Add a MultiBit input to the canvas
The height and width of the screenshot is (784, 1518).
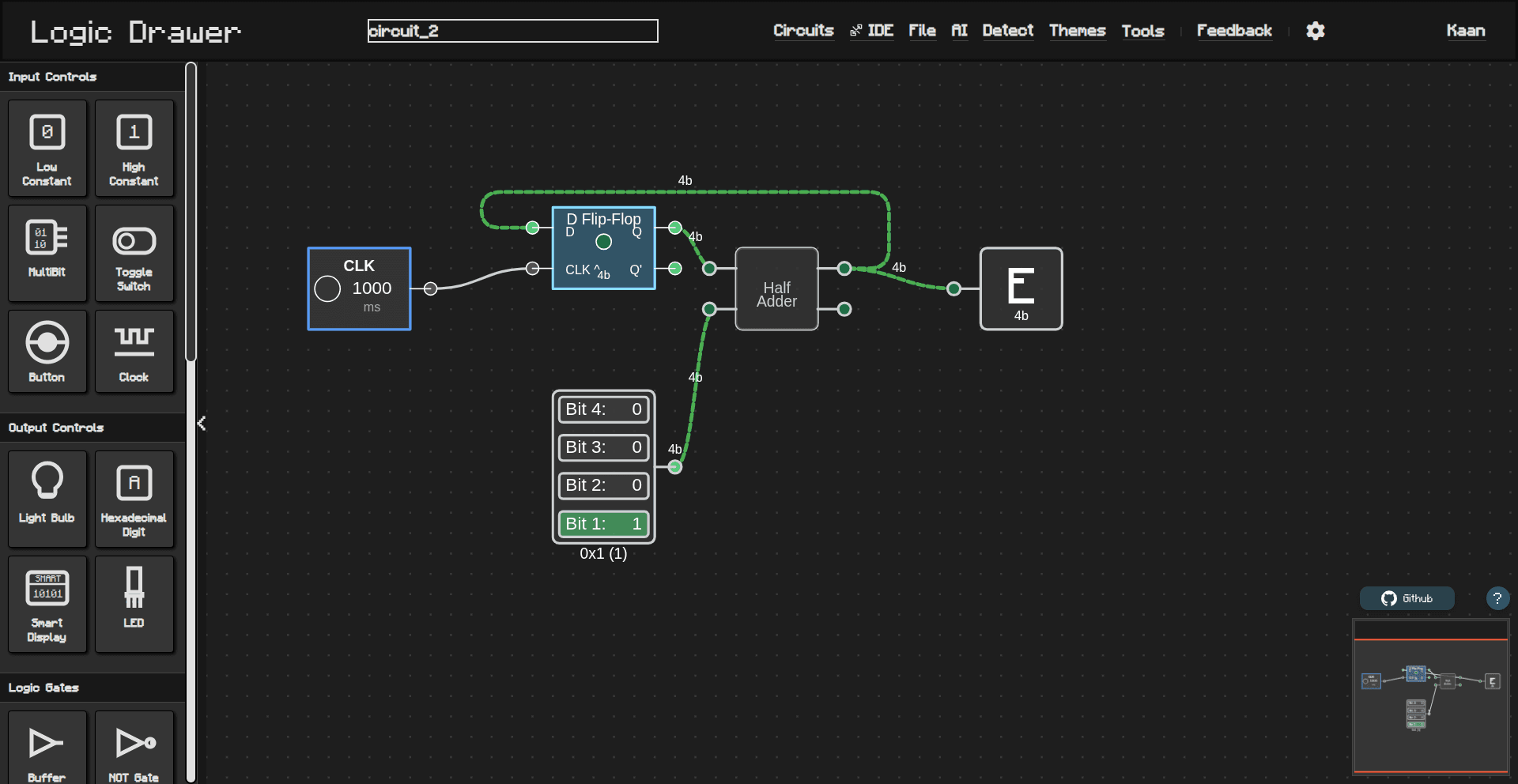click(47, 253)
